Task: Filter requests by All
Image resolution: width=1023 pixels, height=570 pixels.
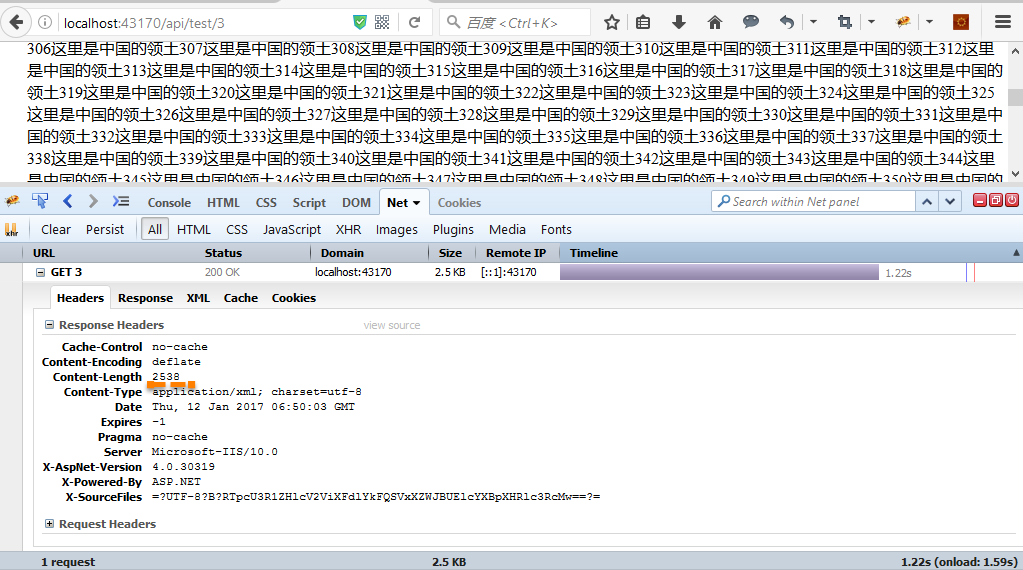Action: [x=155, y=230]
